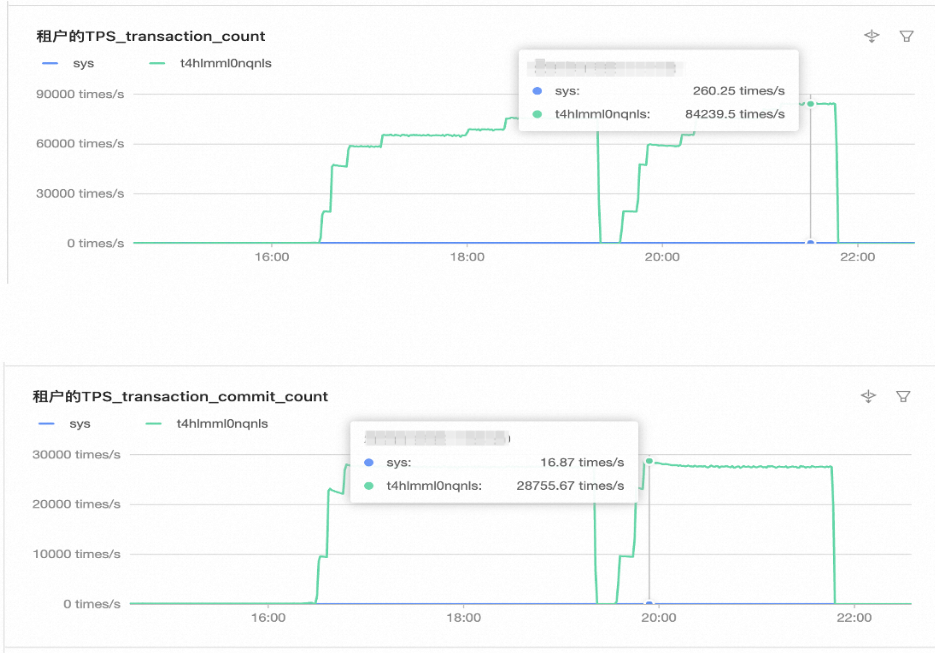Toggle t4hlmml0nqnls legend in transaction_count chart
Screen dimensions: 935x653
point(210,63)
